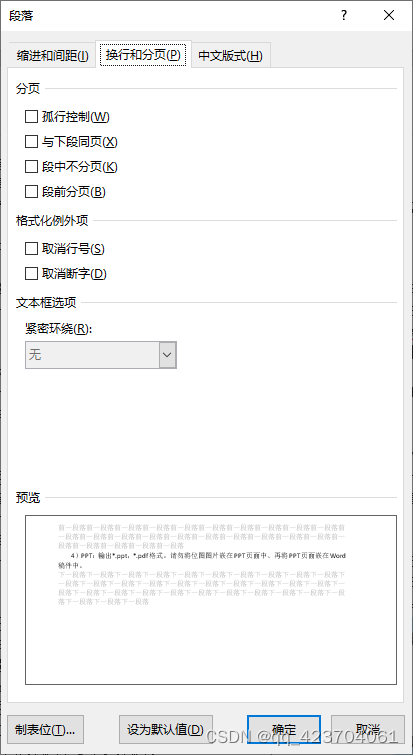This screenshot has width=413, height=755.
Task: Select the 紧密环绕 combo box field
Action: [x=101, y=355]
